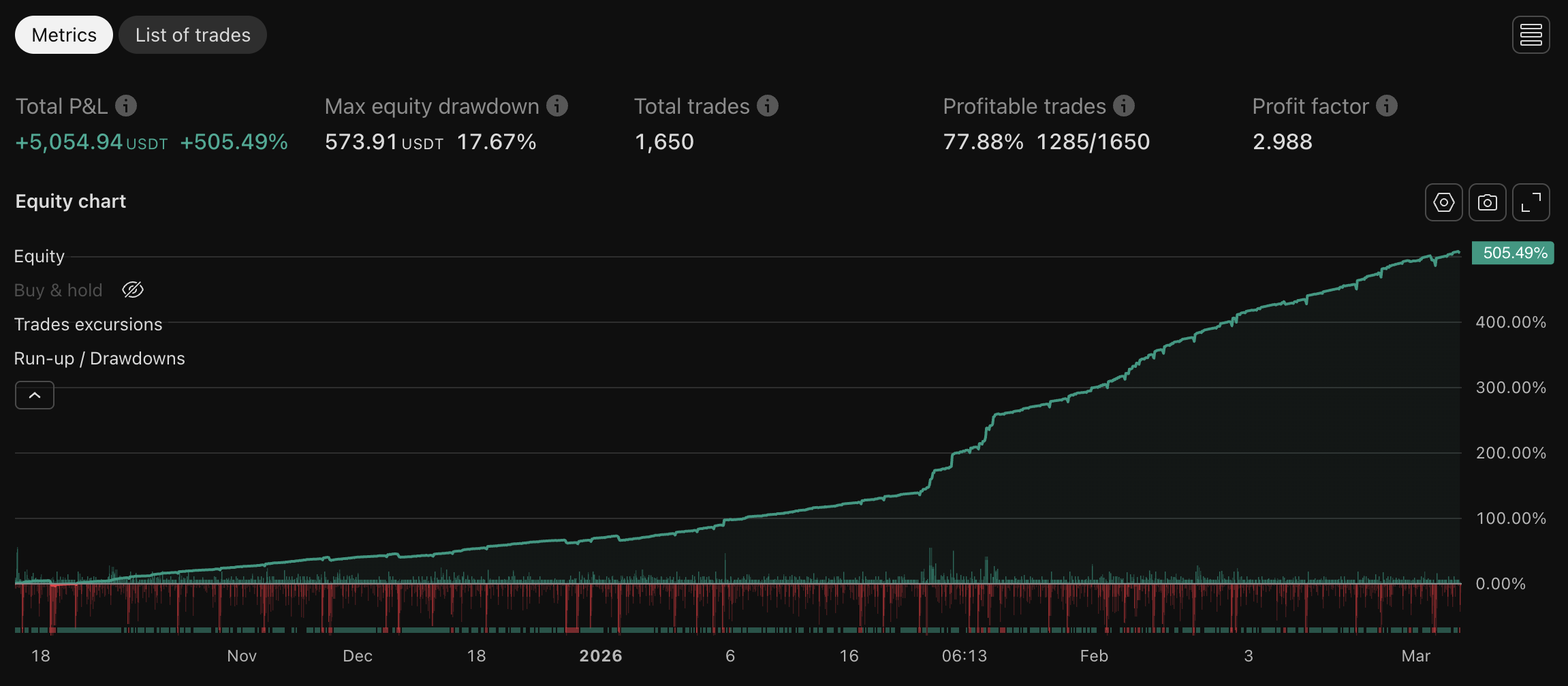Click the +505.49% total P&L percentage
Screen dimensions: 1568x686
[x=234, y=142]
